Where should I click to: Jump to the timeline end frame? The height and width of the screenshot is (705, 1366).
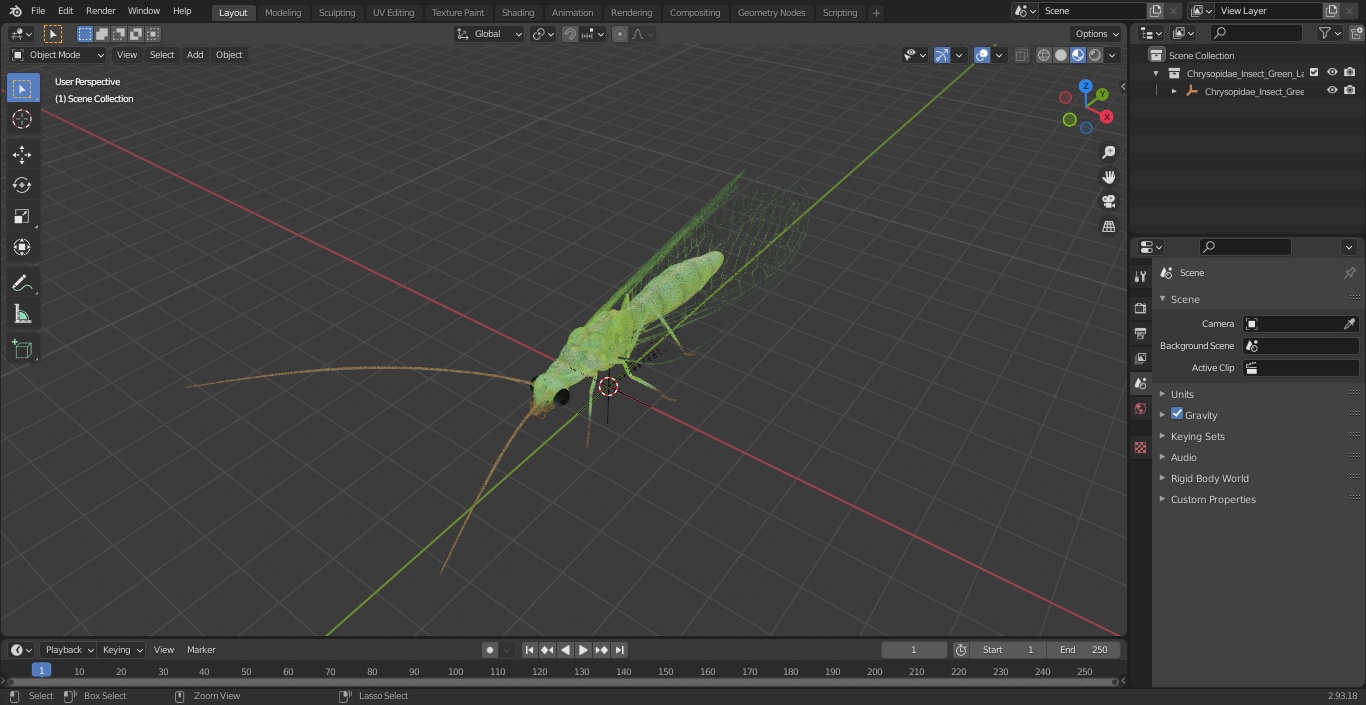click(x=620, y=650)
